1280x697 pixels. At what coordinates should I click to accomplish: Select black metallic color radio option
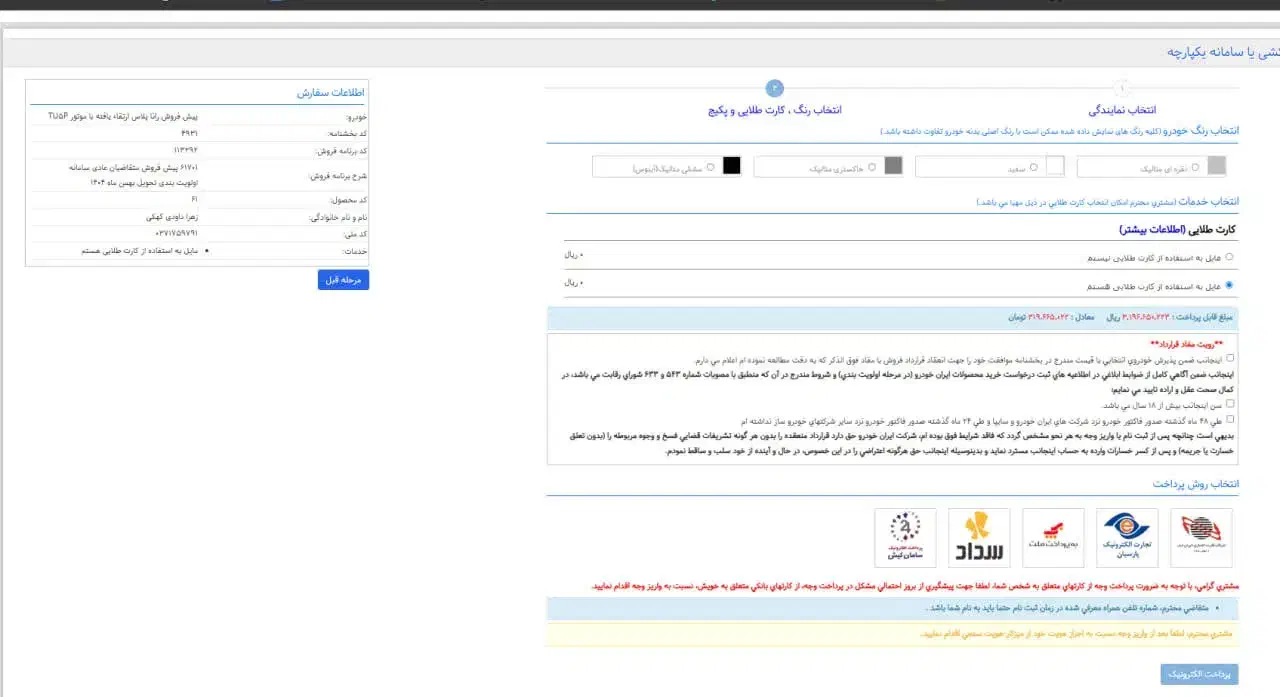(x=710, y=167)
